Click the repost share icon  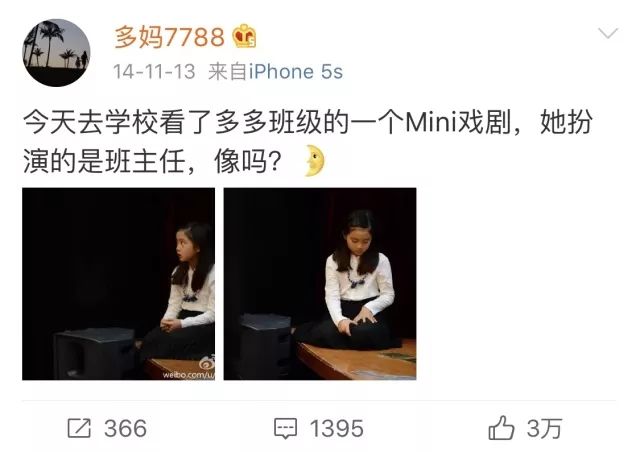click(79, 428)
